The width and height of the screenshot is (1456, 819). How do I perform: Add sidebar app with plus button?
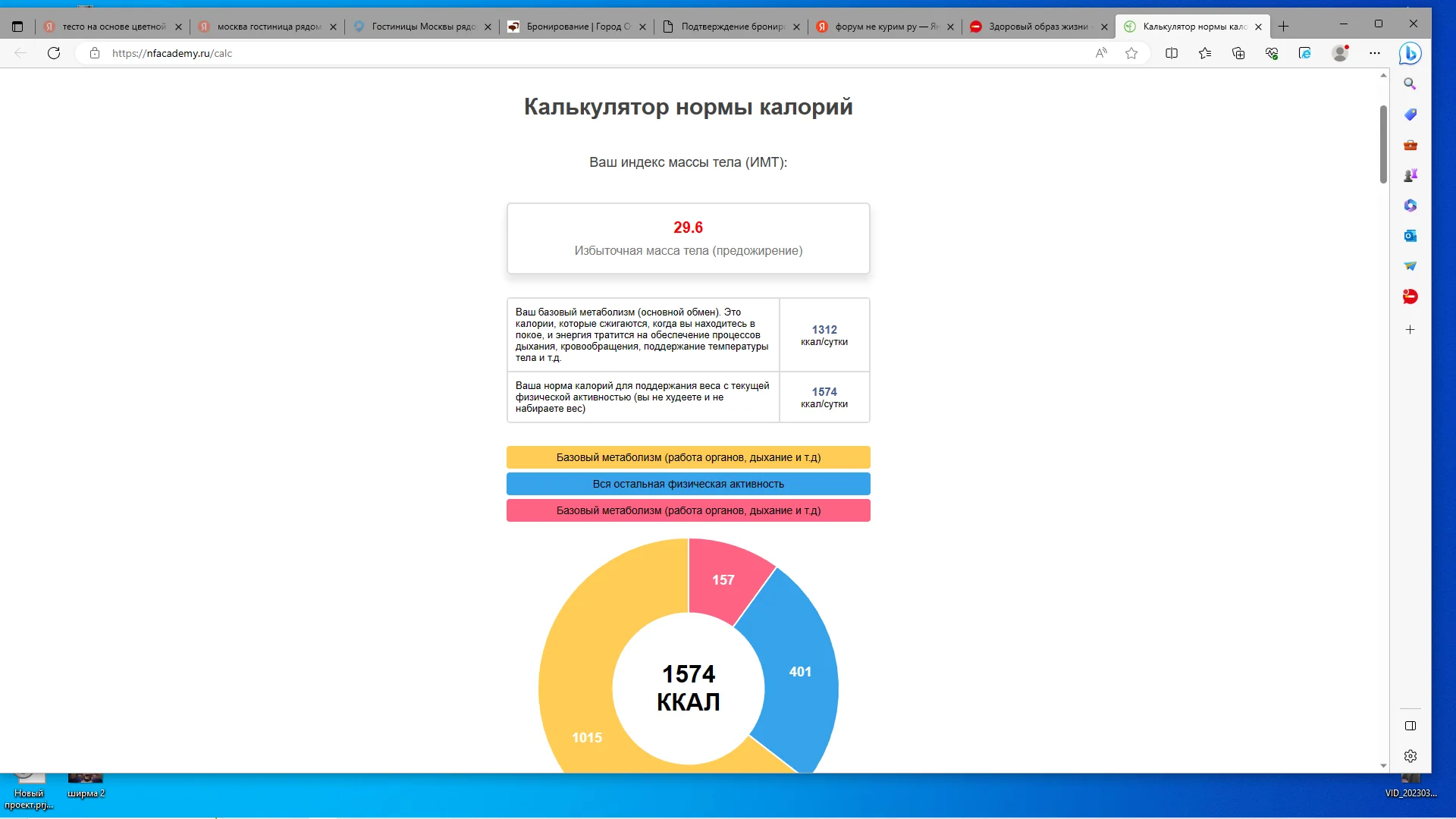point(1410,330)
